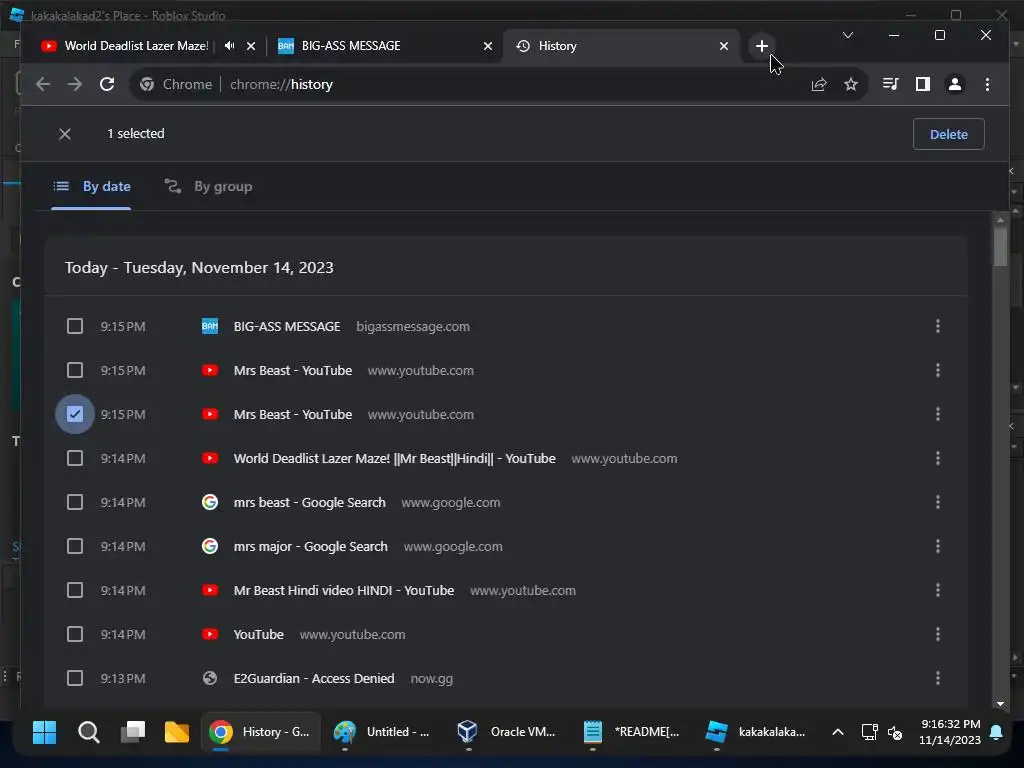This screenshot has width=1024, height=768.
Task: Click the BIG-ASS MESSAGE entry favicon
Action: point(210,326)
